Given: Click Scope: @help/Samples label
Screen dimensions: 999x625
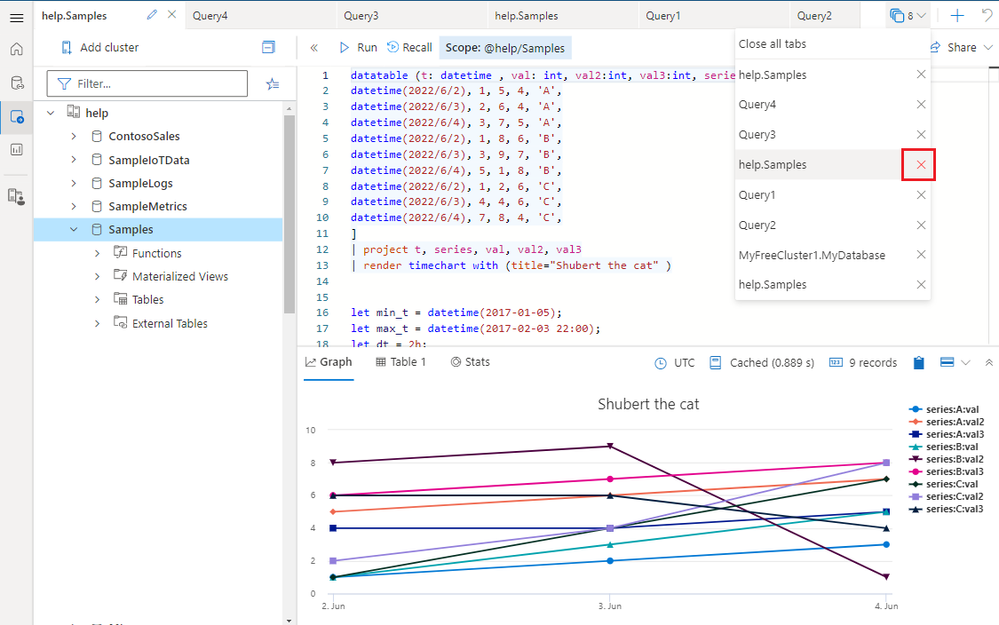Looking at the screenshot, I should click(505, 48).
